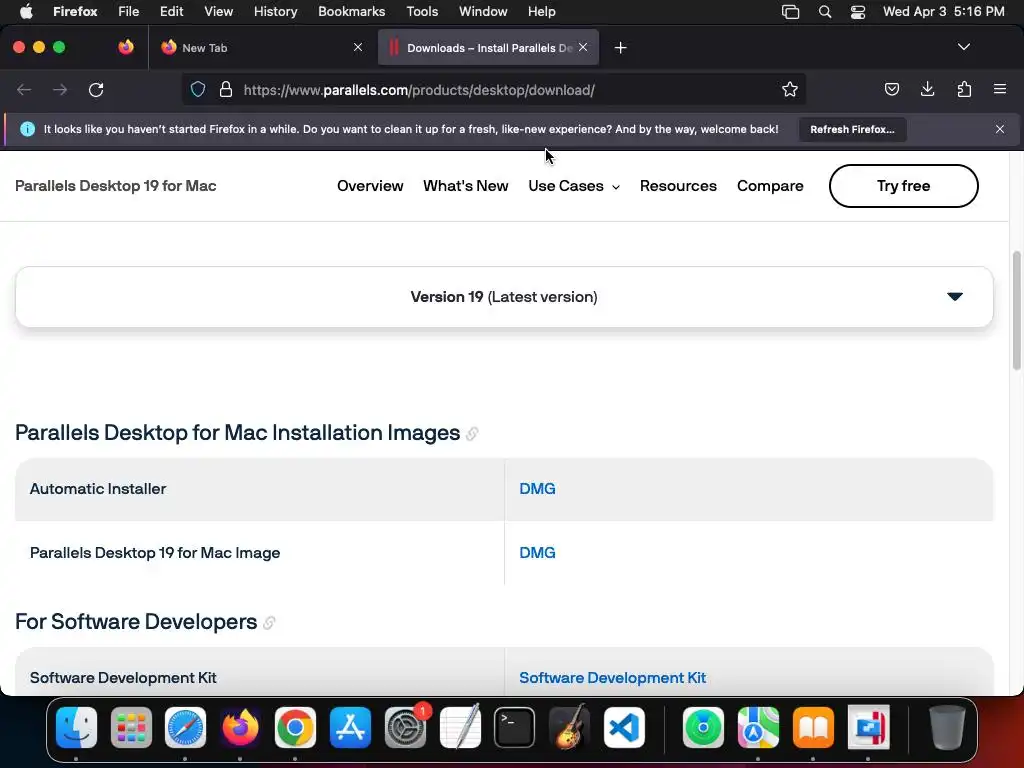This screenshot has height=768, width=1024.
Task: Download Parallels Desktop 19 Mac Image DMG
Action: pyautogui.click(x=537, y=553)
